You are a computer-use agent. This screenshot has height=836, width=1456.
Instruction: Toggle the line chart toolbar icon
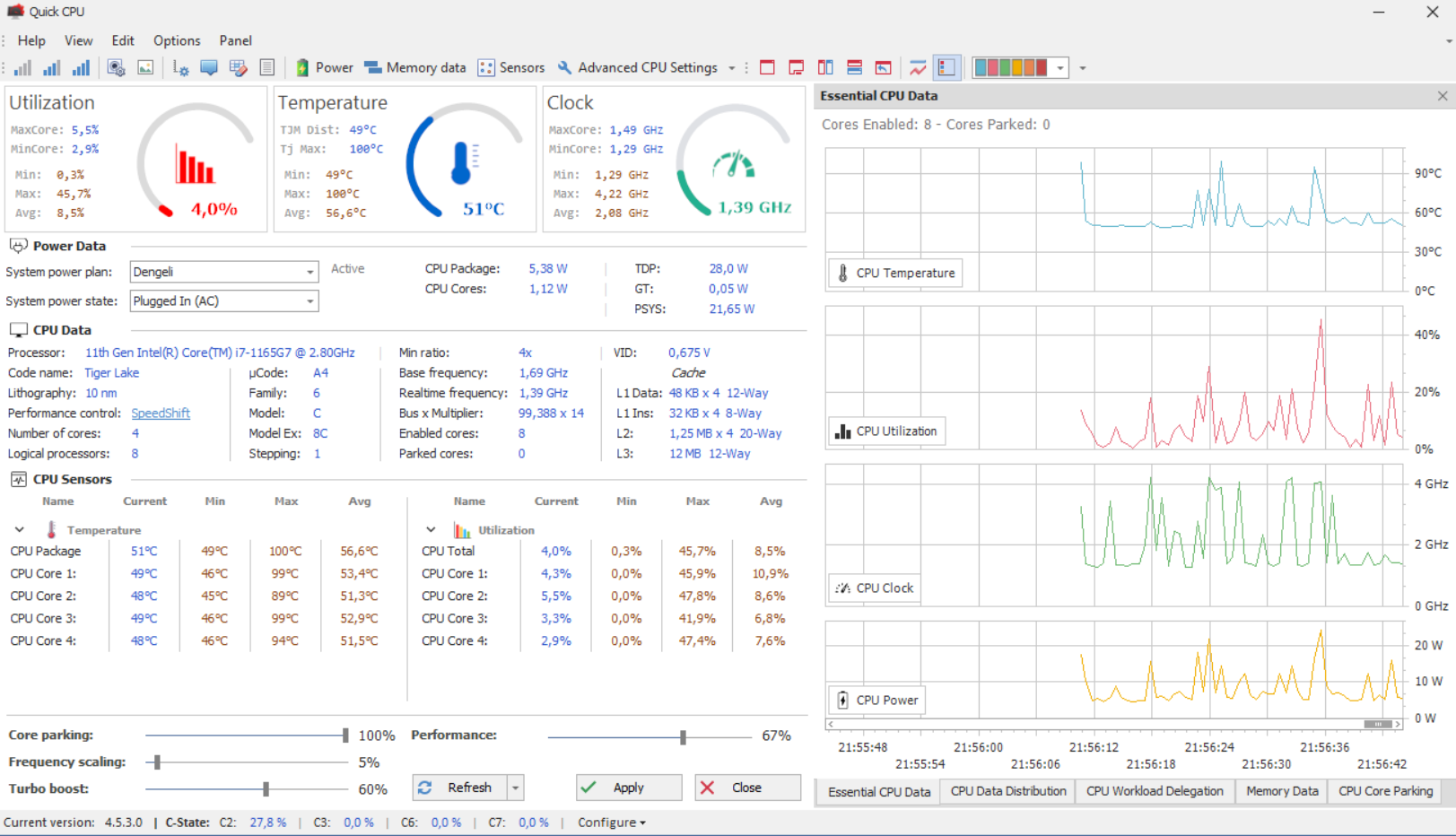[x=918, y=68]
